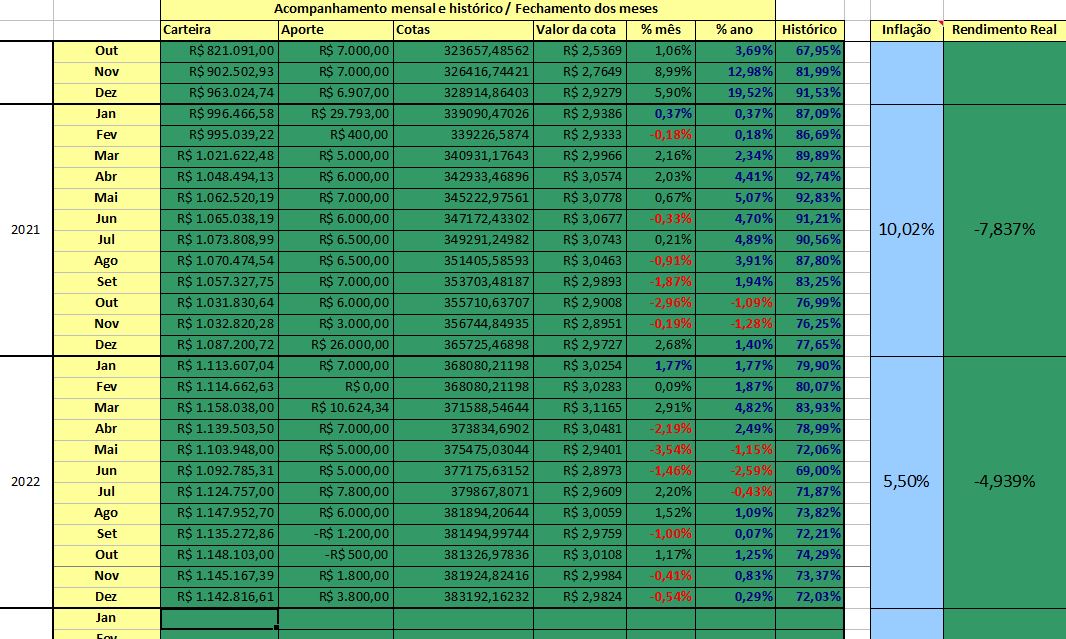
Task: Select the R$ 1.158.038,00 portfolio cell
Action: pos(220,409)
